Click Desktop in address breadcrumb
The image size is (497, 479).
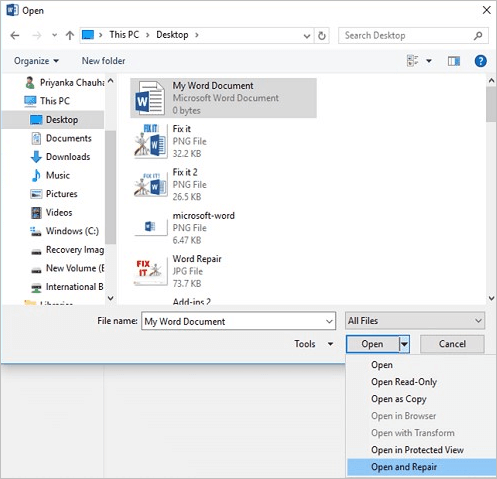click(x=172, y=35)
